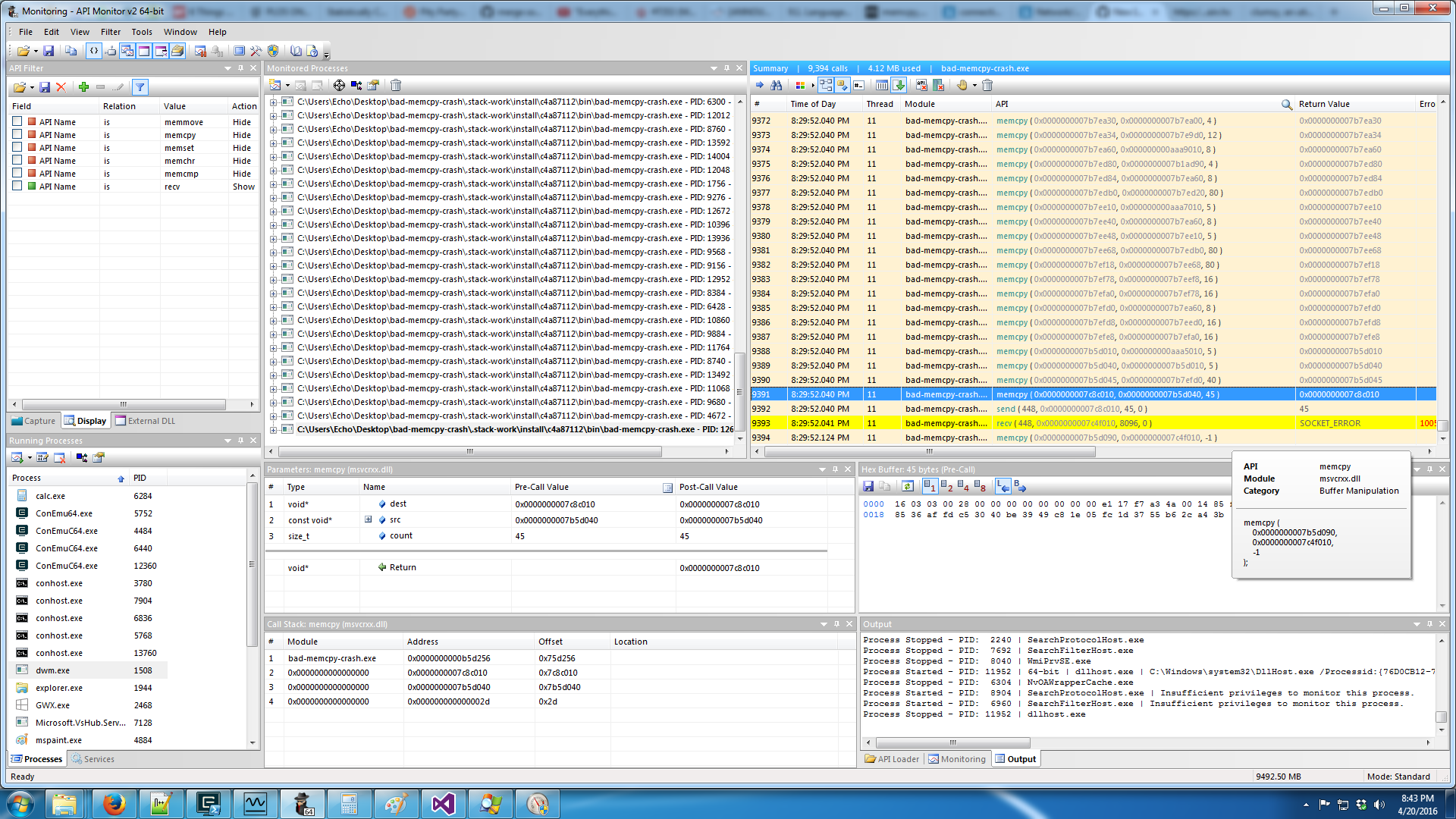This screenshot has width=1456, height=819.
Task: Open the Tools menu
Action: (141, 32)
